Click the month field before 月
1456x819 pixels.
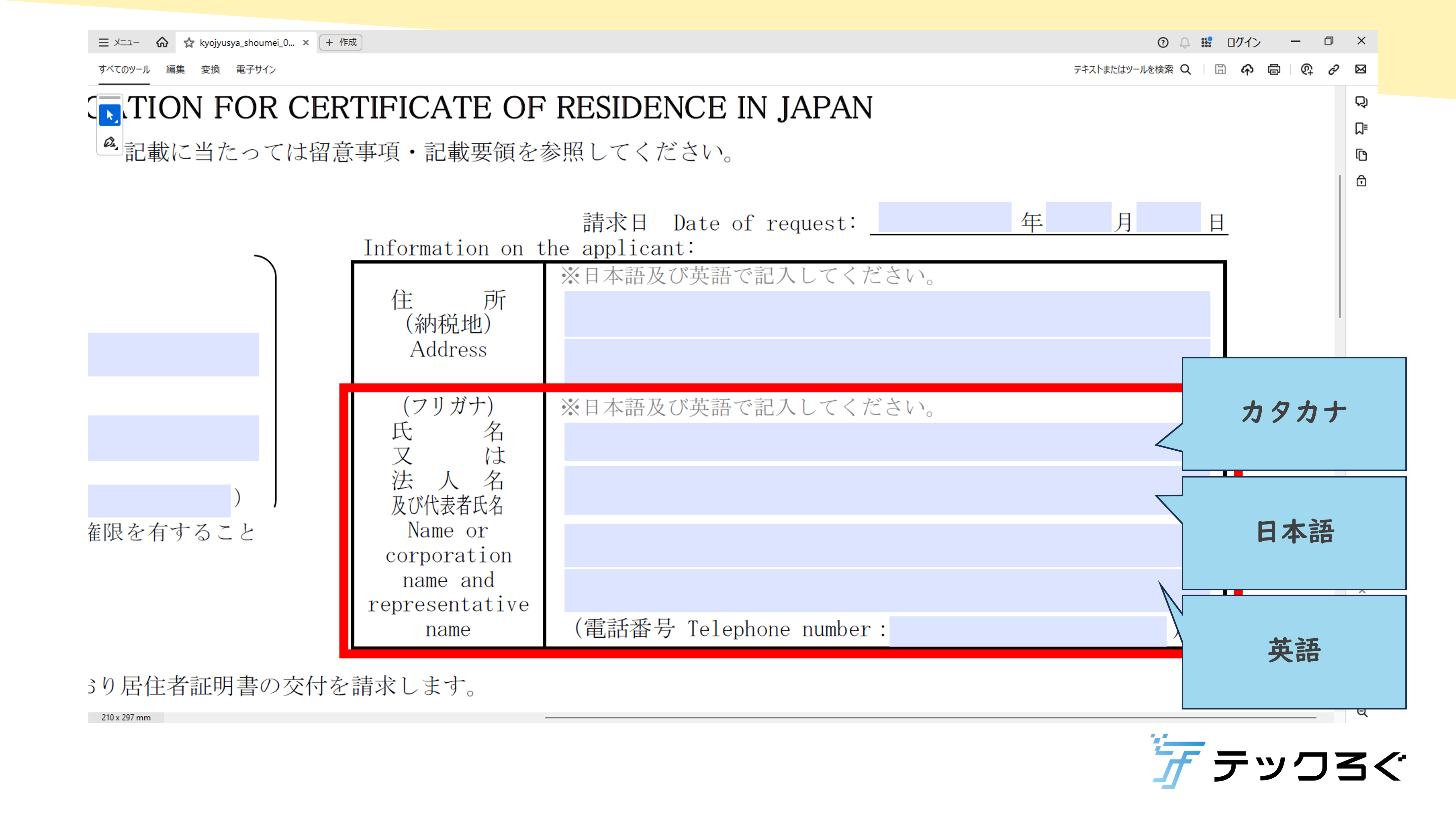[1078, 217]
